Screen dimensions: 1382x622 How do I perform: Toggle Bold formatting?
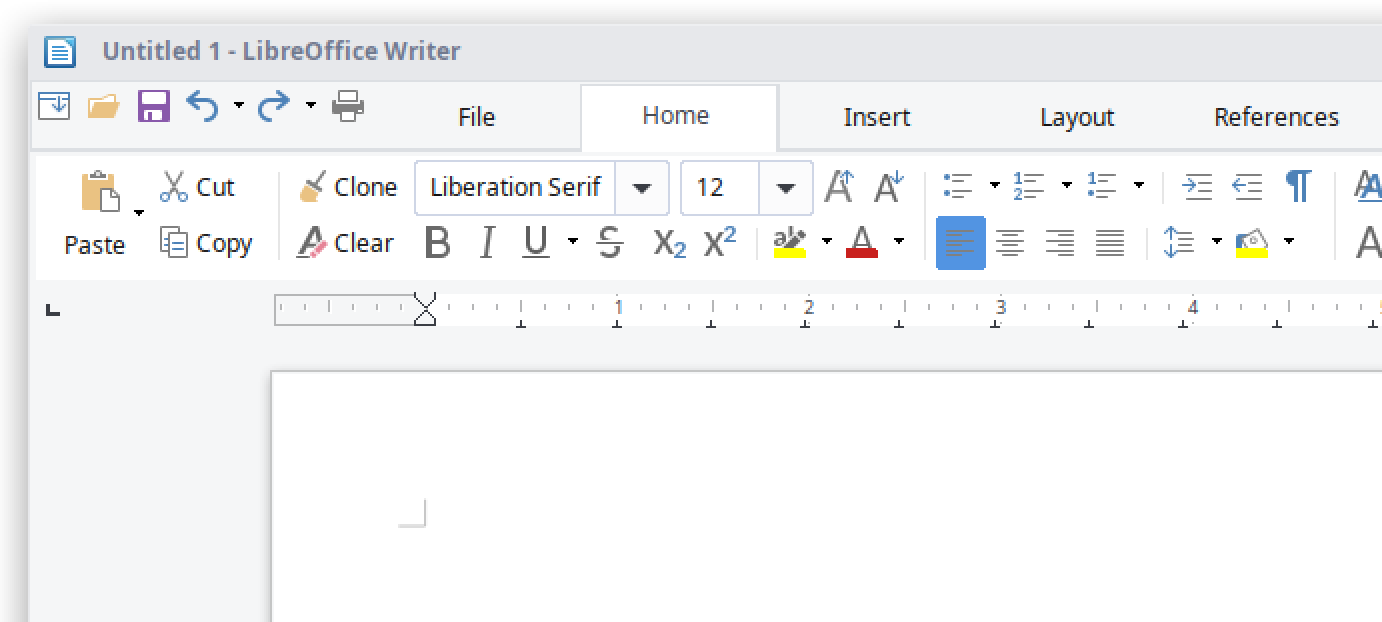pyautogui.click(x=437, y=243)
